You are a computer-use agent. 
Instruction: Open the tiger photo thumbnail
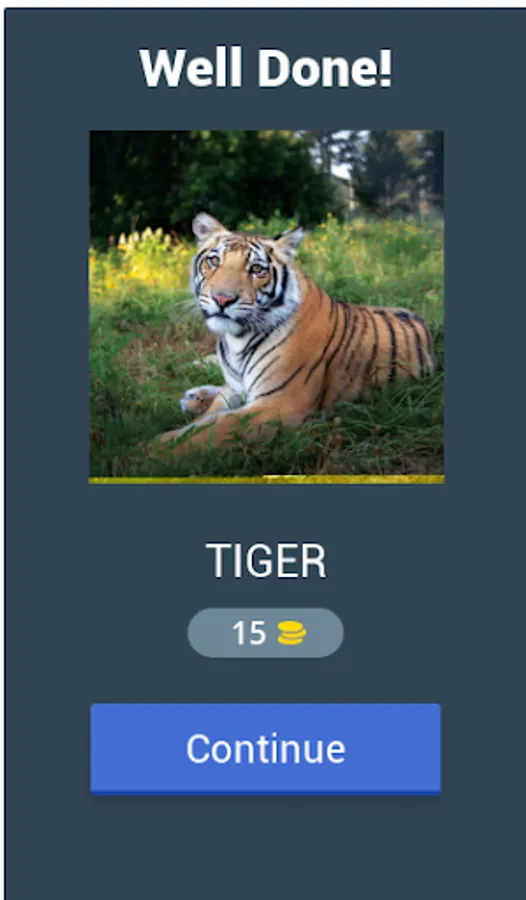click(x=266, y=303)
